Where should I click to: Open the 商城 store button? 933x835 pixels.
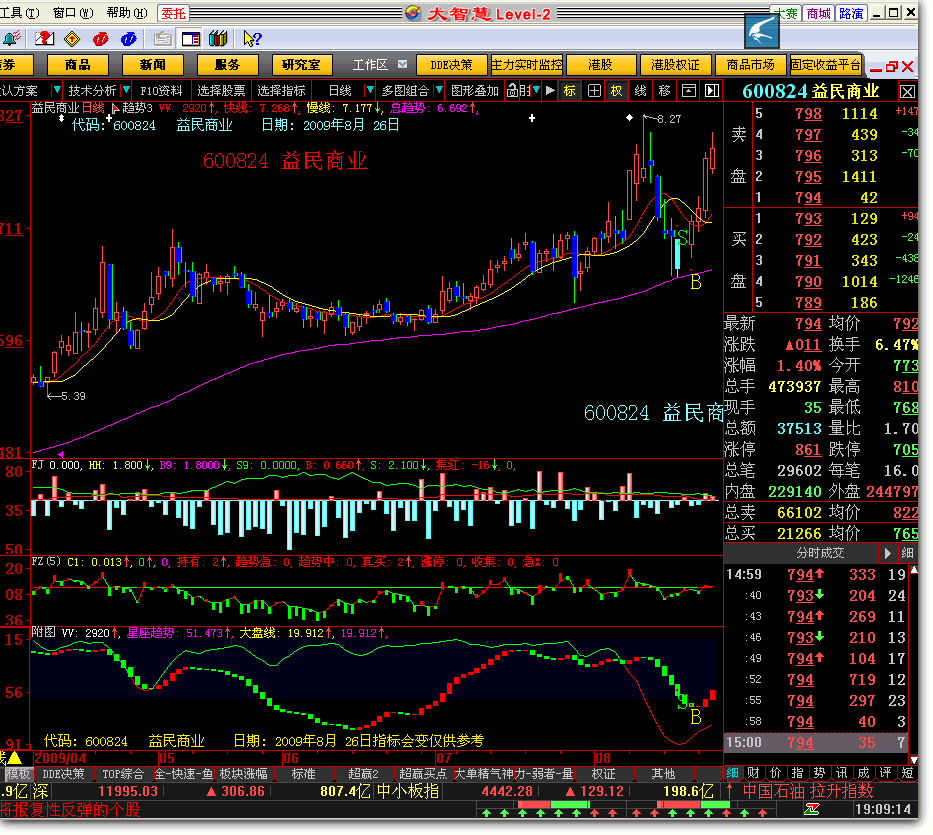click(818, 13)
